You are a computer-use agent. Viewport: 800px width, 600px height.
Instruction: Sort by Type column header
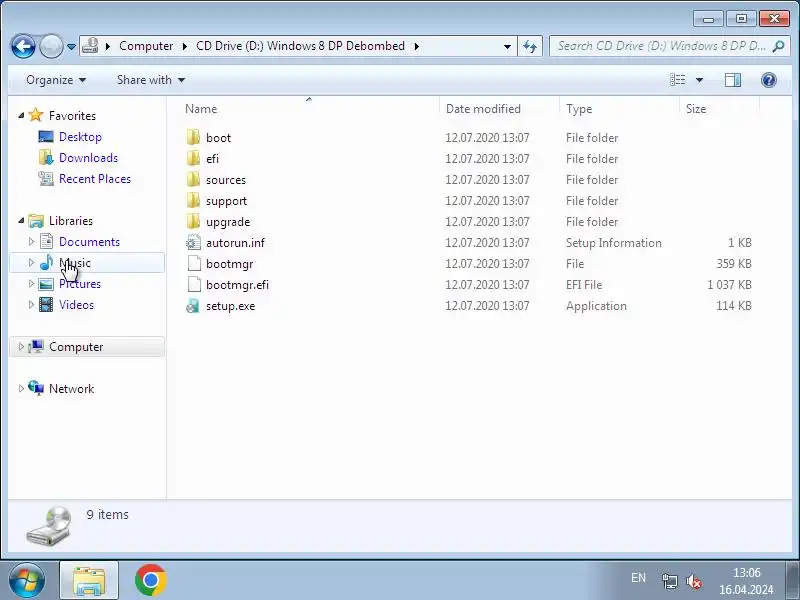579,109
